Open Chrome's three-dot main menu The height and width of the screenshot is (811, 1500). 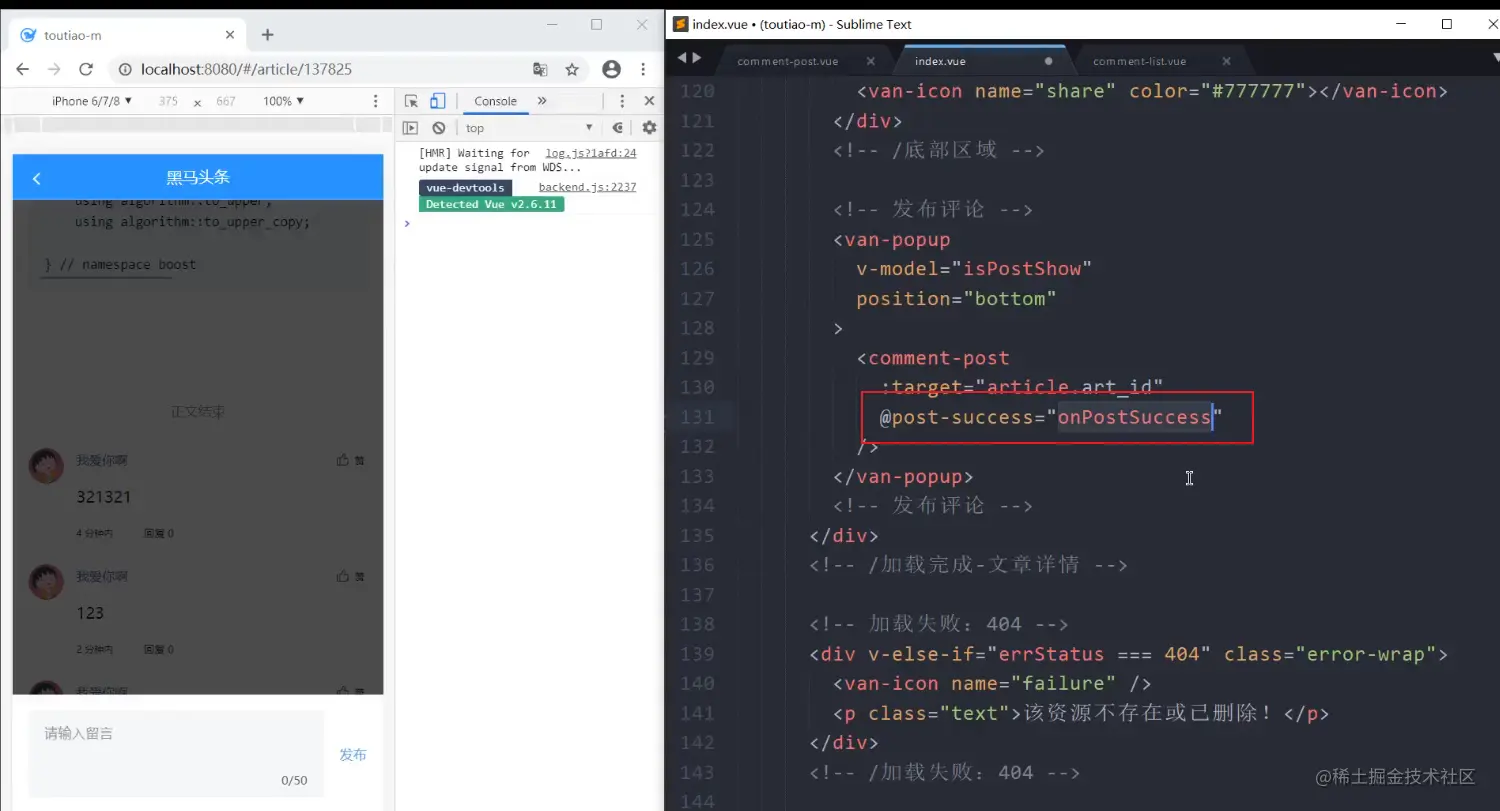645,69
